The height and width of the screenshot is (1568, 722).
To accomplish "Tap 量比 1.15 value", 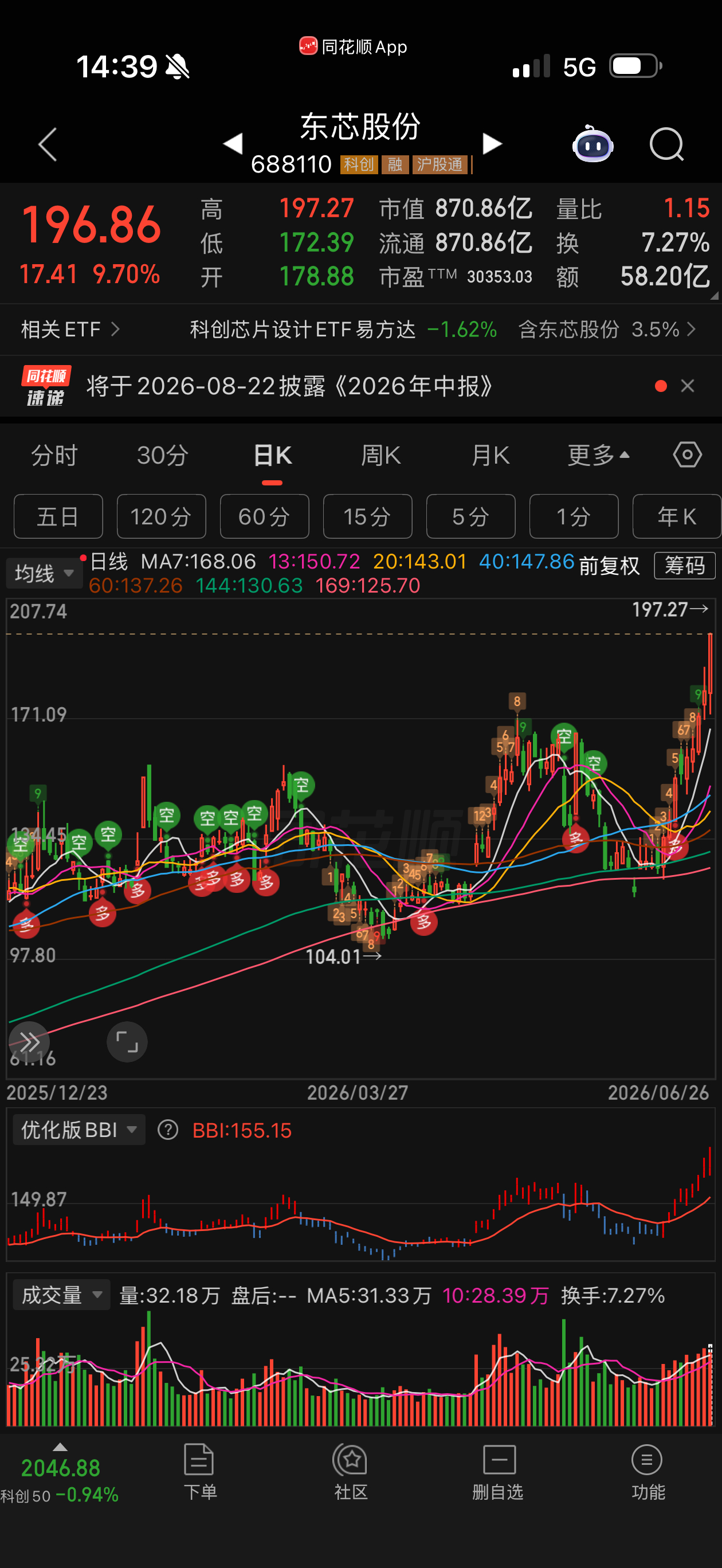I will point(633,208).
